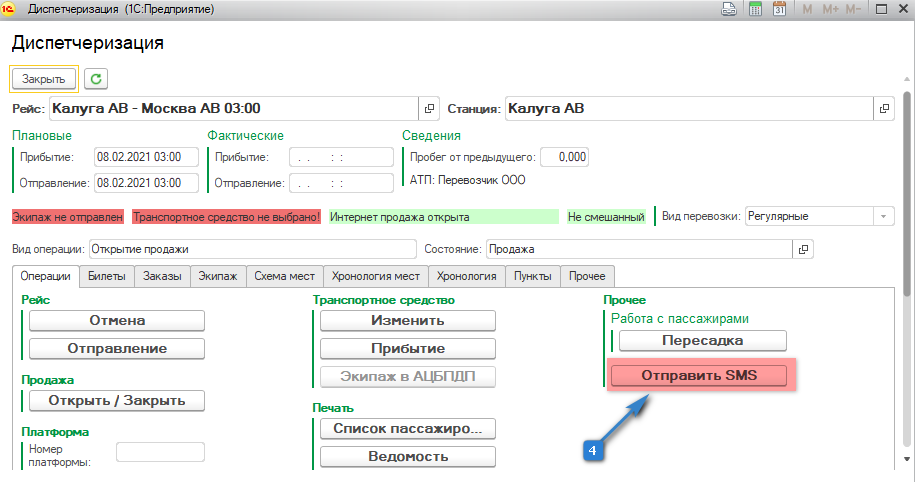Switch to the Билеты tab
This screenshot has height=482, width=915.
coord(106,276)
